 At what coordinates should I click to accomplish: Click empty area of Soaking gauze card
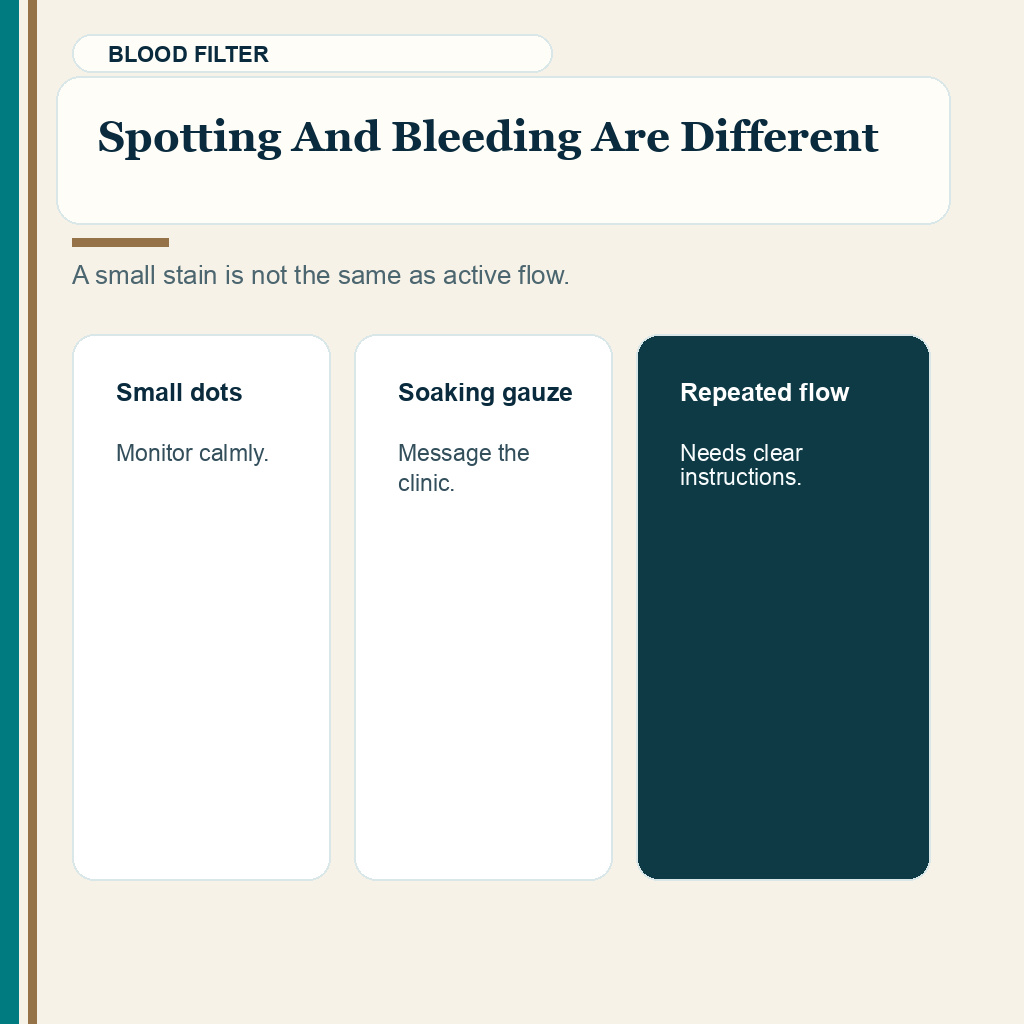(x=483, y=686)
